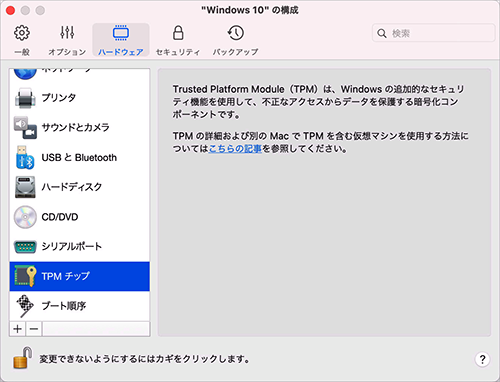Click the partially hidden network globe icon
This screenshot has width=500, height=382.
[25, 74]
